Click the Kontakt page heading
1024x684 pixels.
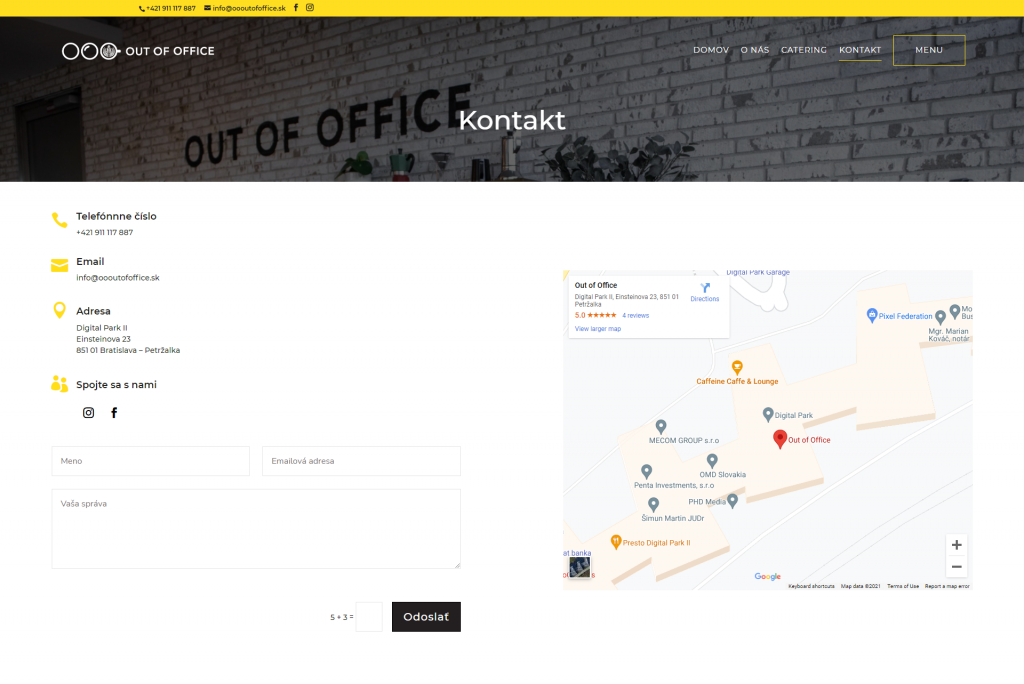pos(512,120)
